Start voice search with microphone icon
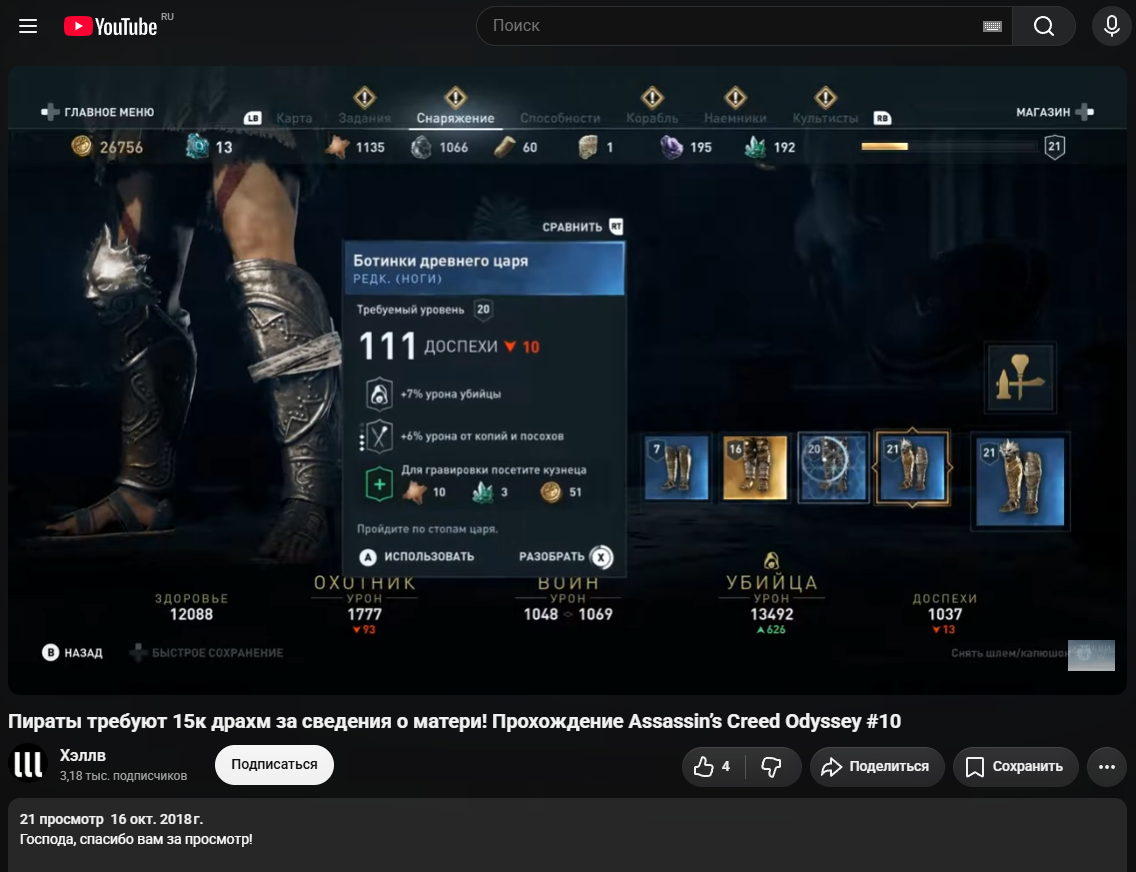Screen dimensions: 1136x872 point(1111,26)
